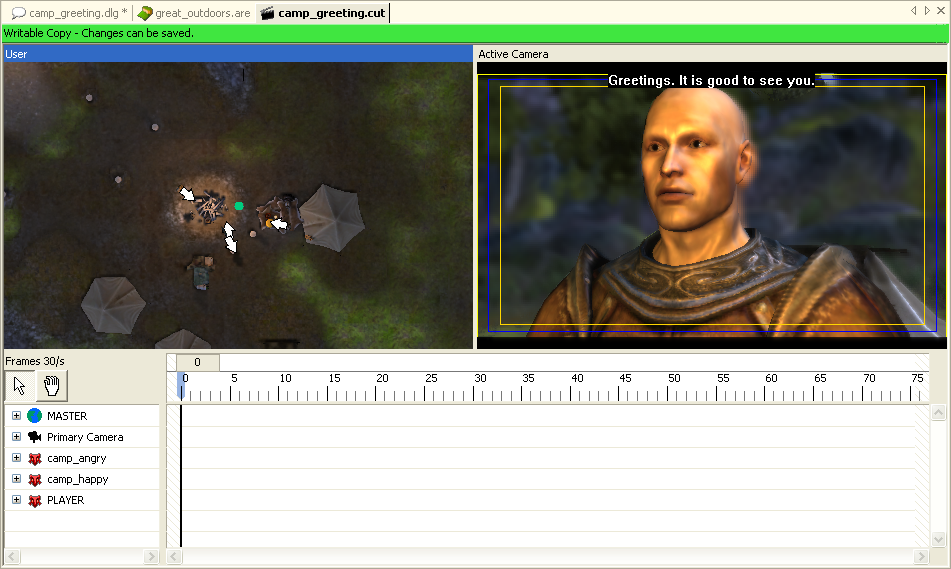This screenshot has width=951, height=569.
Task: Open the great_outdoors.are tab
Action: pos(194,13)
